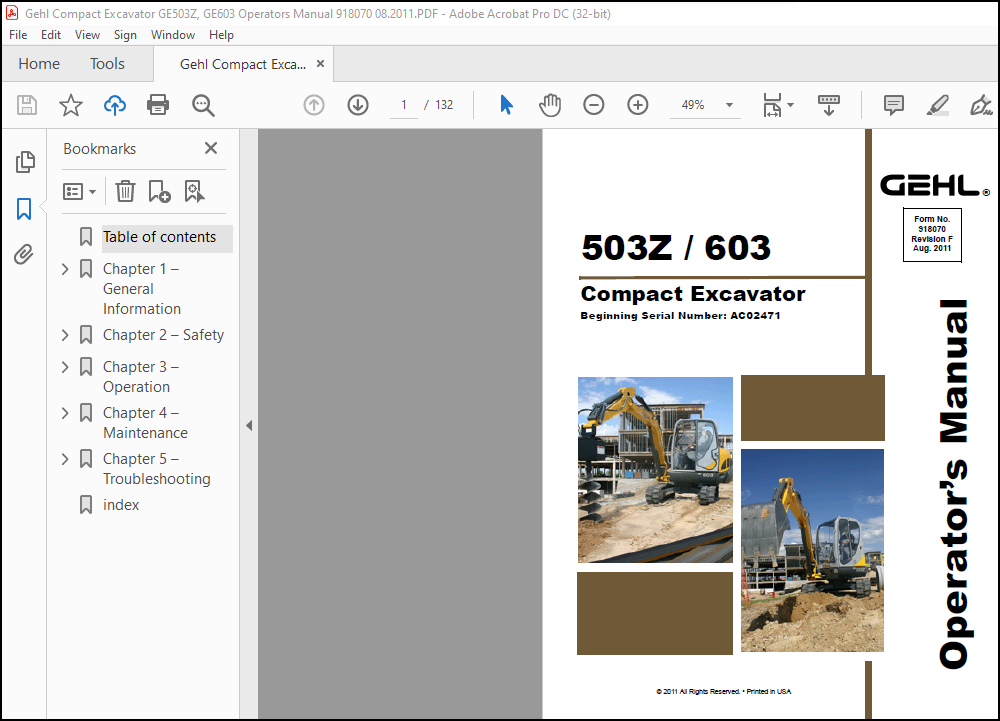
Task: Open the Find text search tool
Action: click(203, 105)
